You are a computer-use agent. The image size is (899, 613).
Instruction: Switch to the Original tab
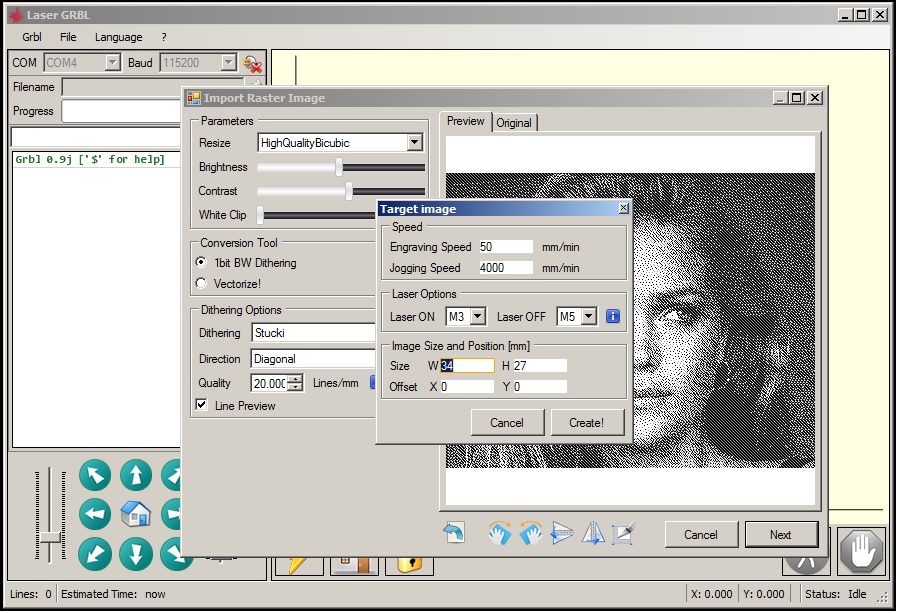pyautogui.click(x=514, y=123)
